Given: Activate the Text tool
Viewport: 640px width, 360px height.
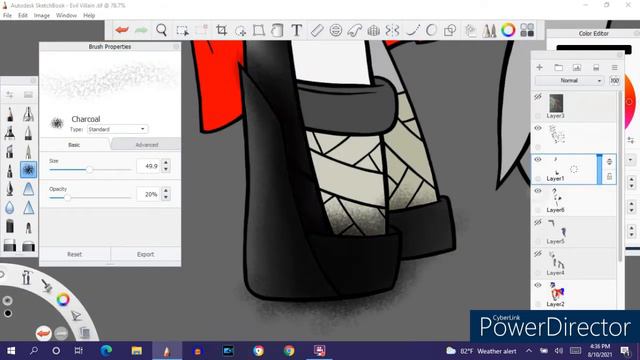Looking at the screenshot, I should [297, 30].
